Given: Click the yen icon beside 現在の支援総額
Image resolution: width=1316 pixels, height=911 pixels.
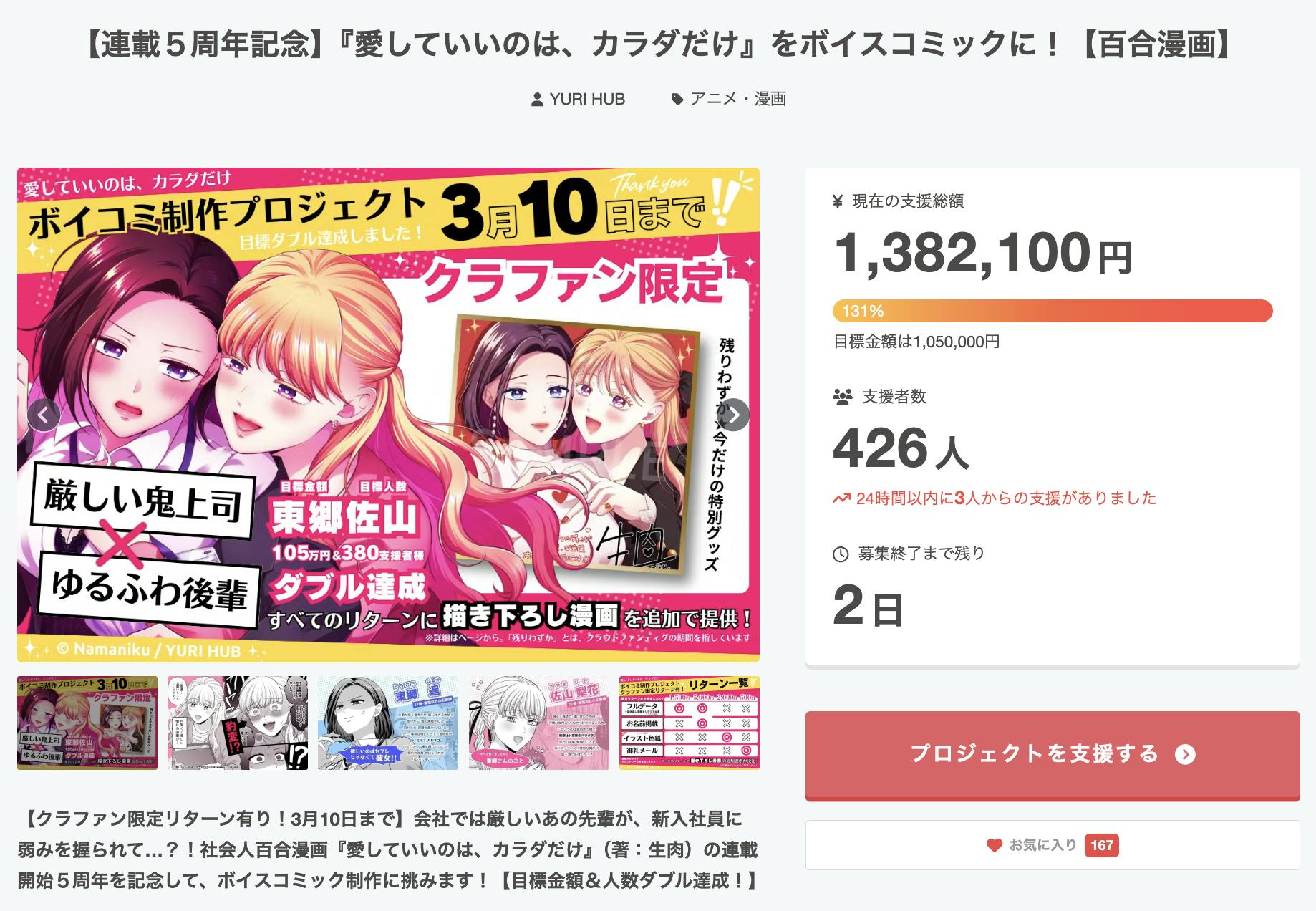Looking at the screenshot, I should click(838, 201).
